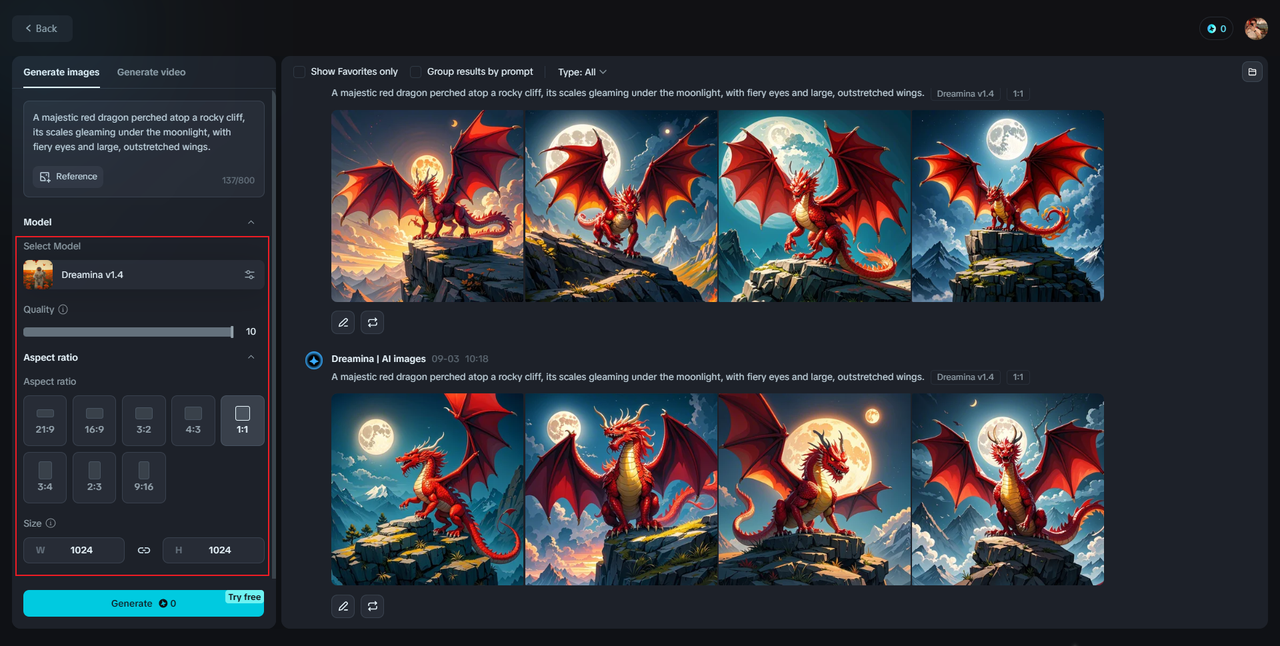Click the Dreamina v1.4 tag in second result

point(965,378)
